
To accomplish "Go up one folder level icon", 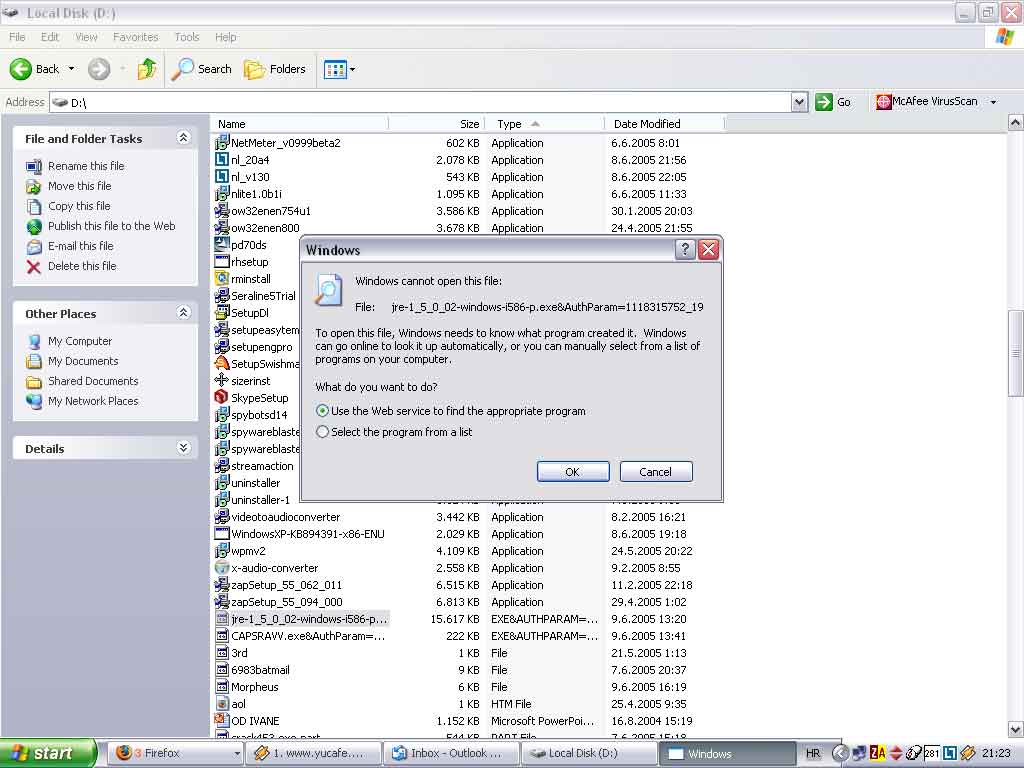I will pyautogui.click(x=147, y=69).
